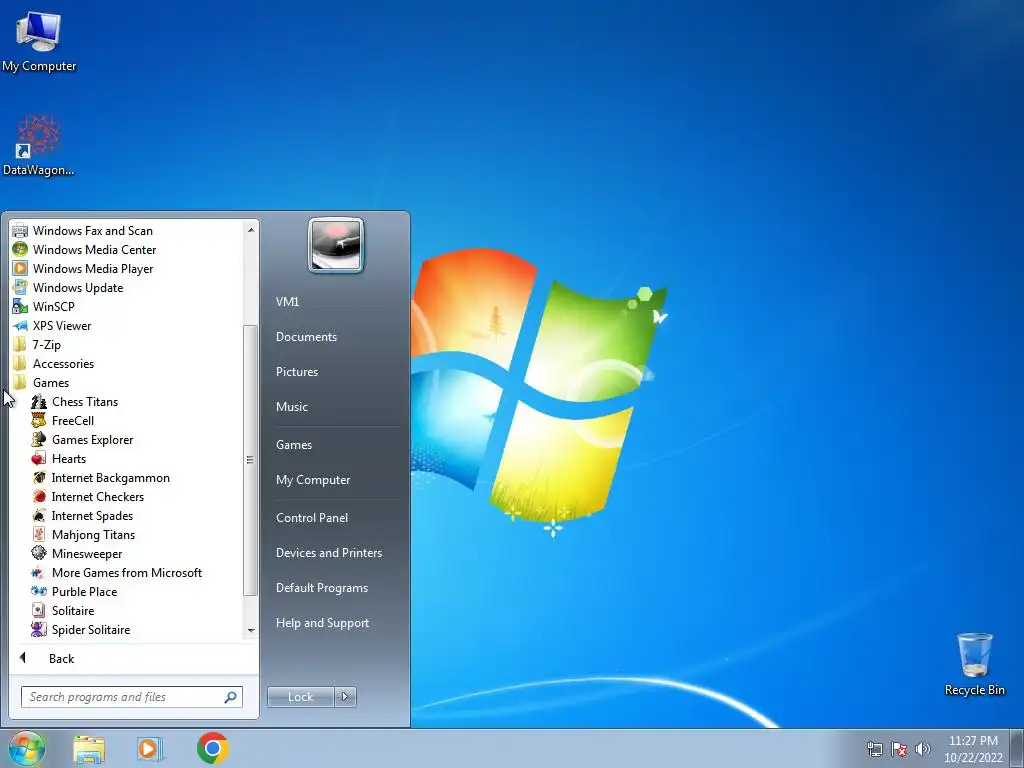
Task: Open More Games from Microsoft icon
Action: pyautogui.click(x=39, y=572)
